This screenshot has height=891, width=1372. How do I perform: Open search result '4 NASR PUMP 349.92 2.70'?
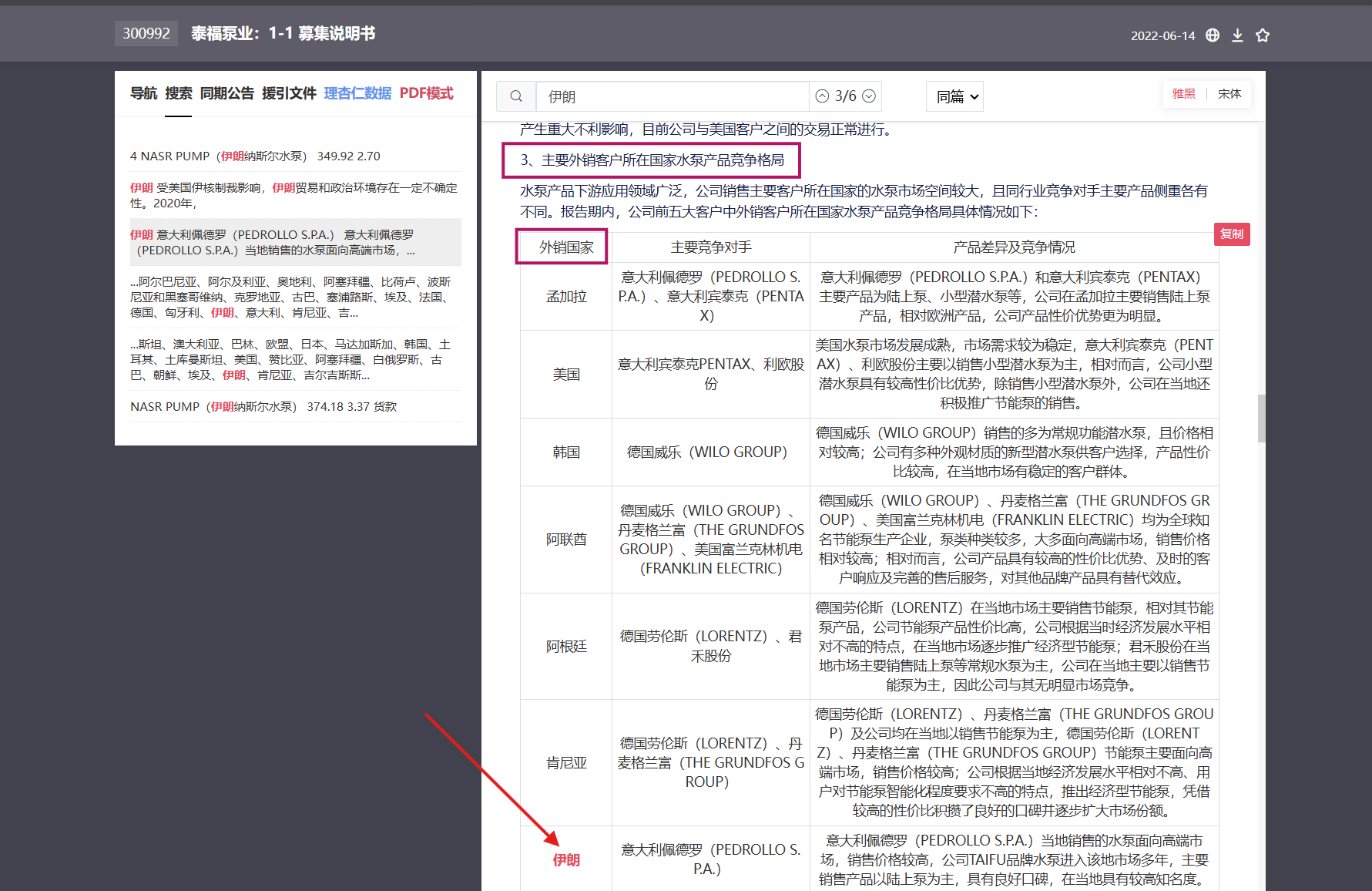pyautogui.click(x=296, y=156)
